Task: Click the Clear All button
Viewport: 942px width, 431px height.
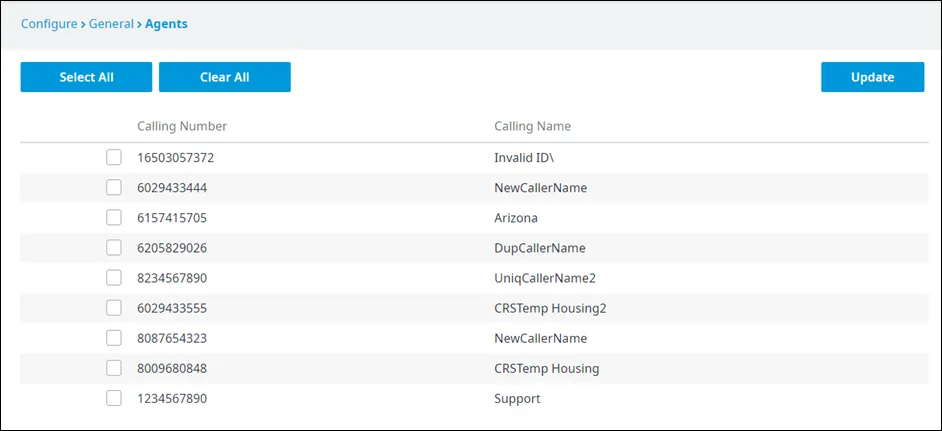Action: [225, 77]
